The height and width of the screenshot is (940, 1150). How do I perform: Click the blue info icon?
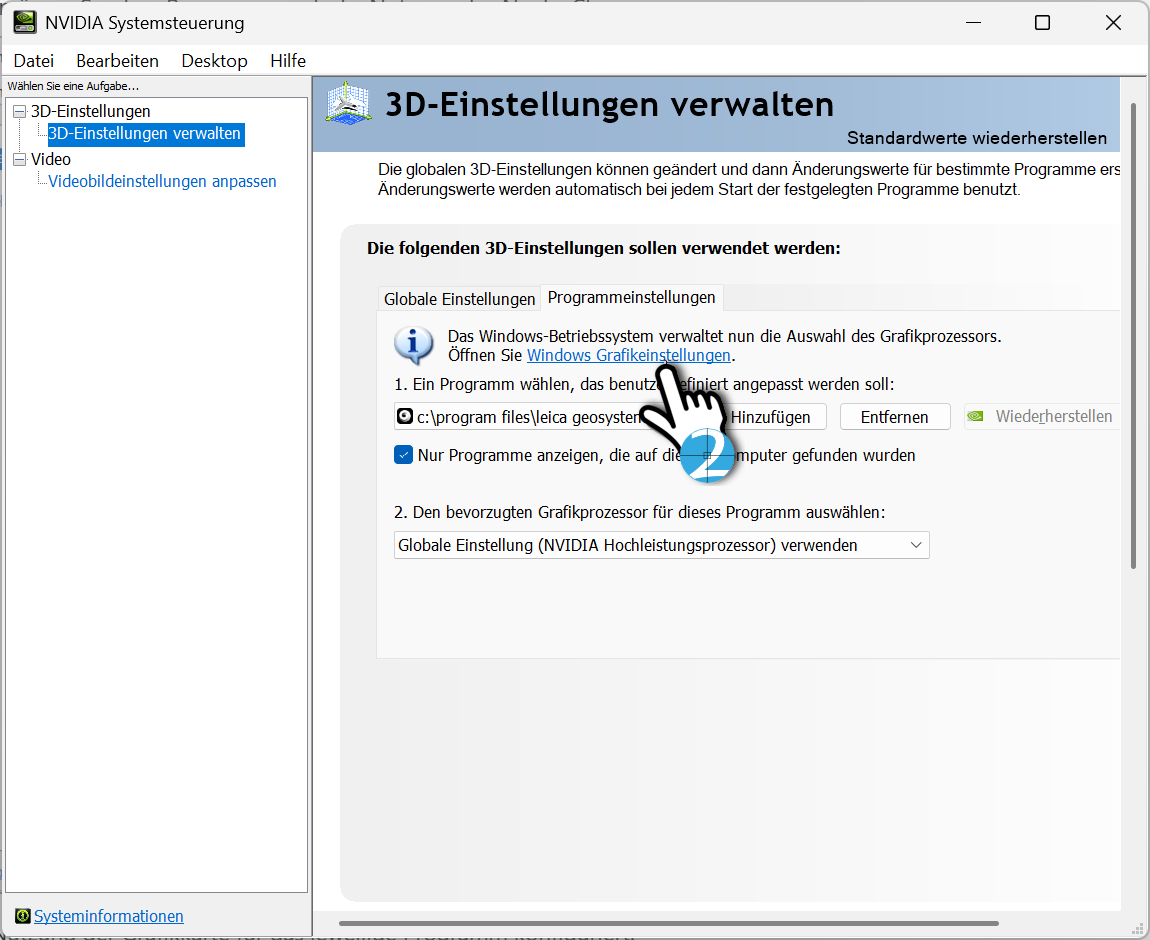(x=414, y=345)
